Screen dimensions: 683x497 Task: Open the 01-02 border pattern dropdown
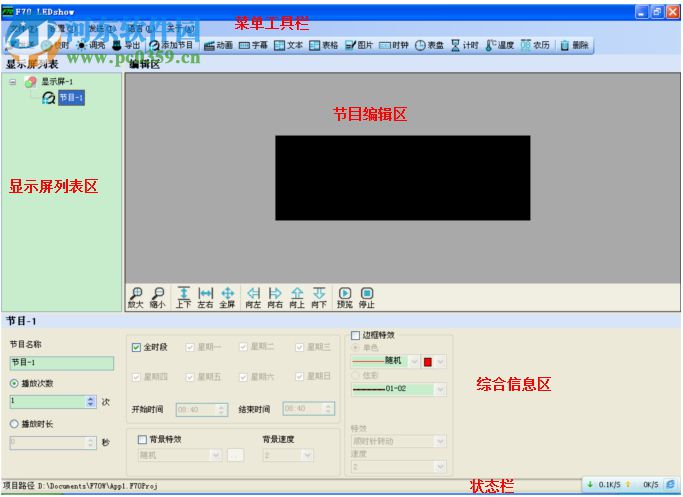tap(440, 389)
